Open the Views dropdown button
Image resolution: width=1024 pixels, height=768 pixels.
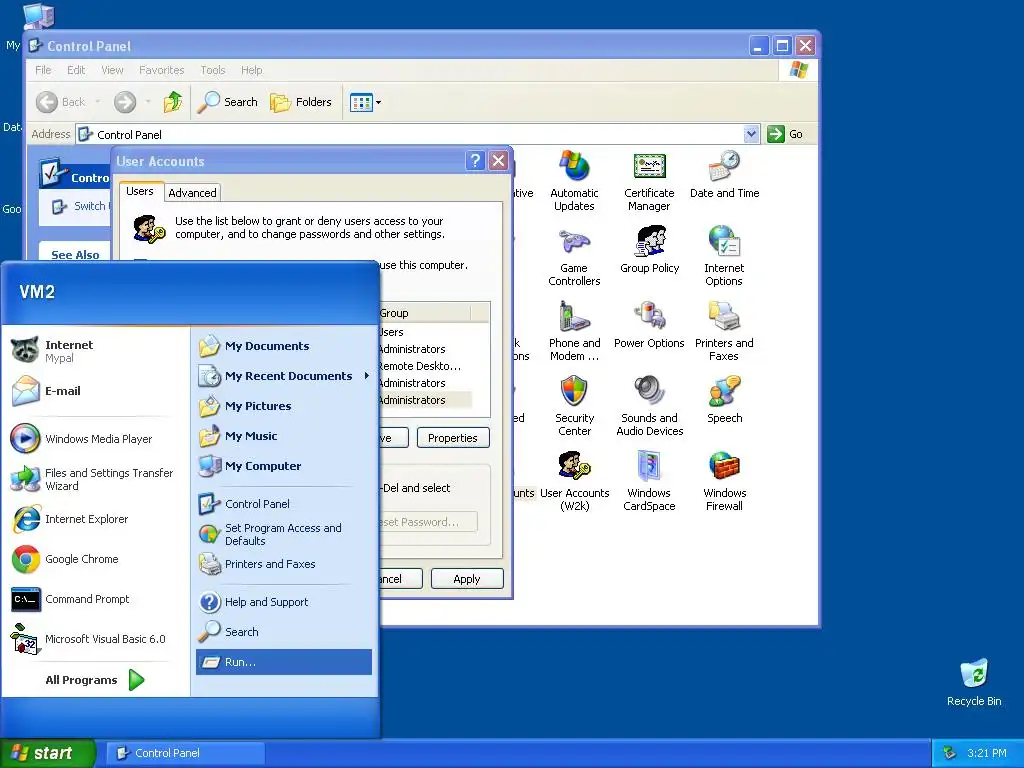[x=365, y=102]
